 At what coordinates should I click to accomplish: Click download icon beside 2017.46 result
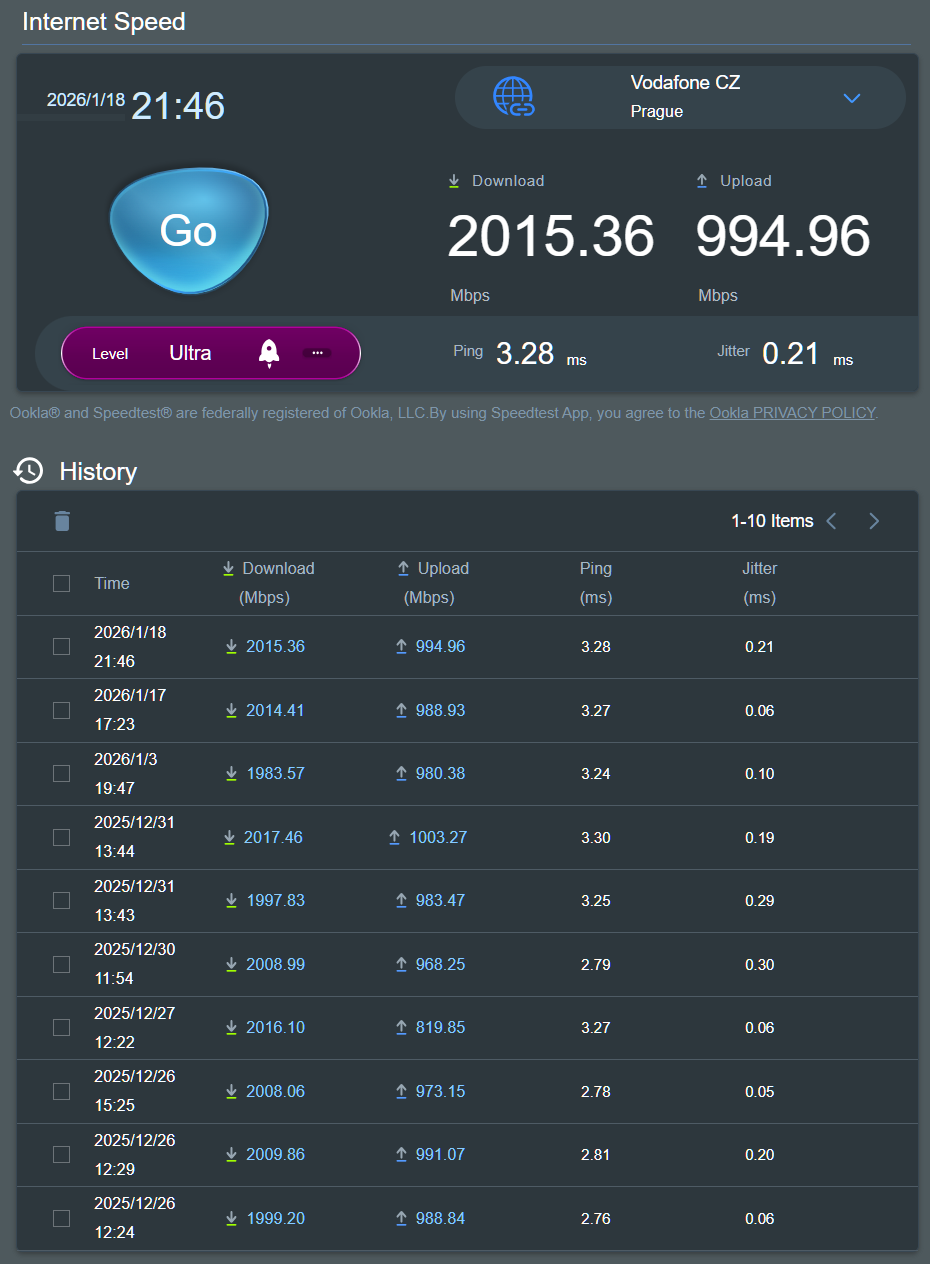[x=230, y=837]
